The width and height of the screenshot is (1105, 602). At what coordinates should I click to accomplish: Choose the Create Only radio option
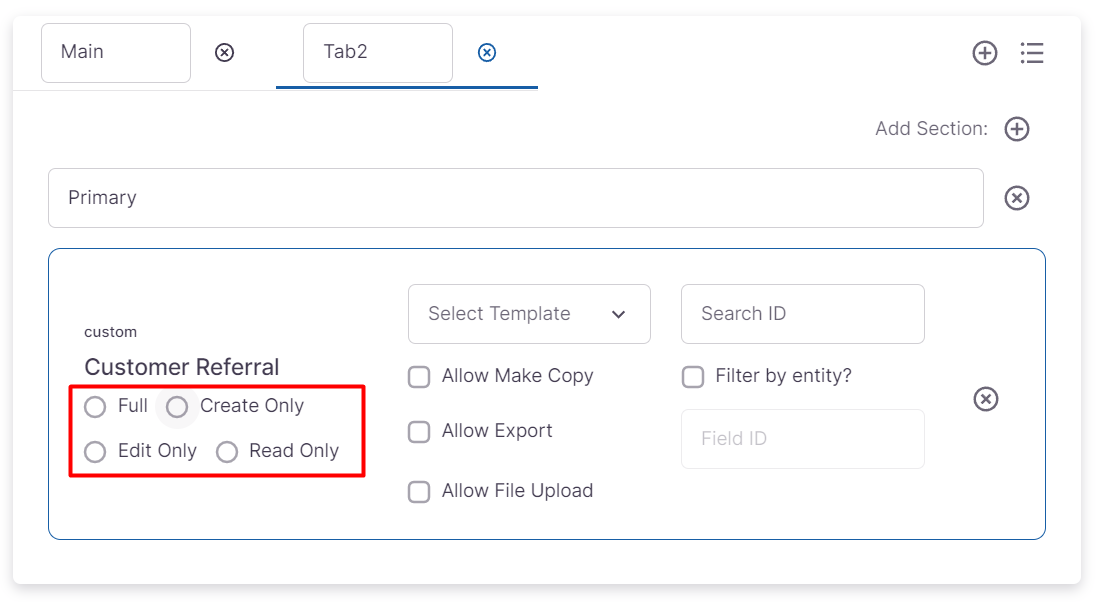pyautogui.click(x=177, y=407)
